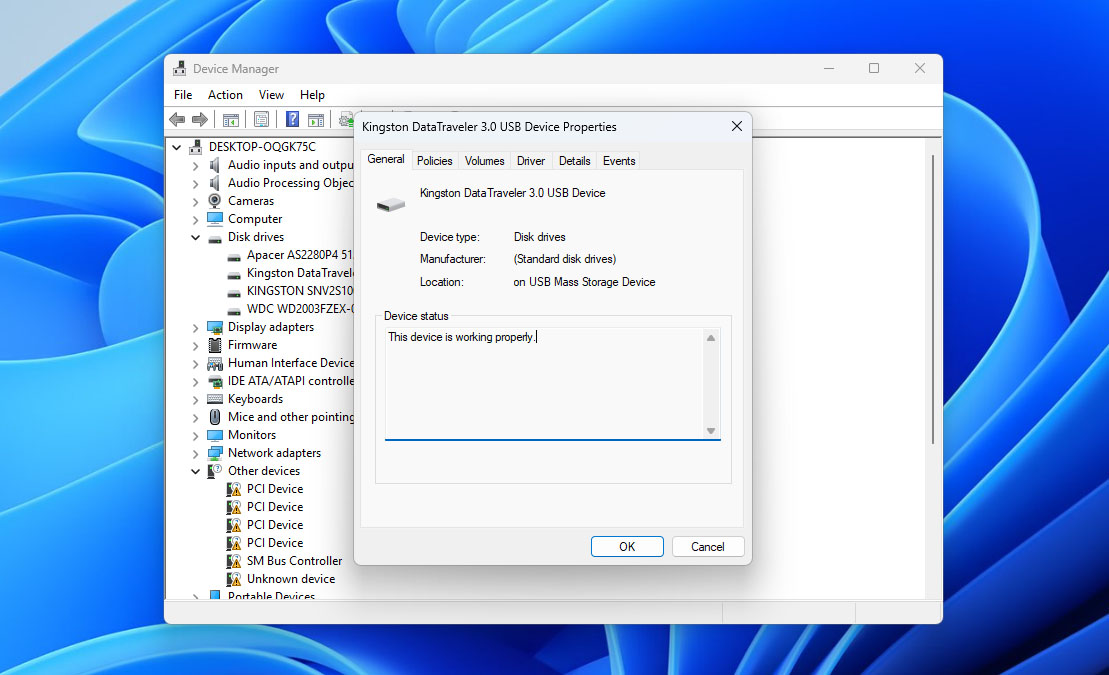Click the Properties toolbar icon
Screen dimensions: 1109x675
click(261, 120)
